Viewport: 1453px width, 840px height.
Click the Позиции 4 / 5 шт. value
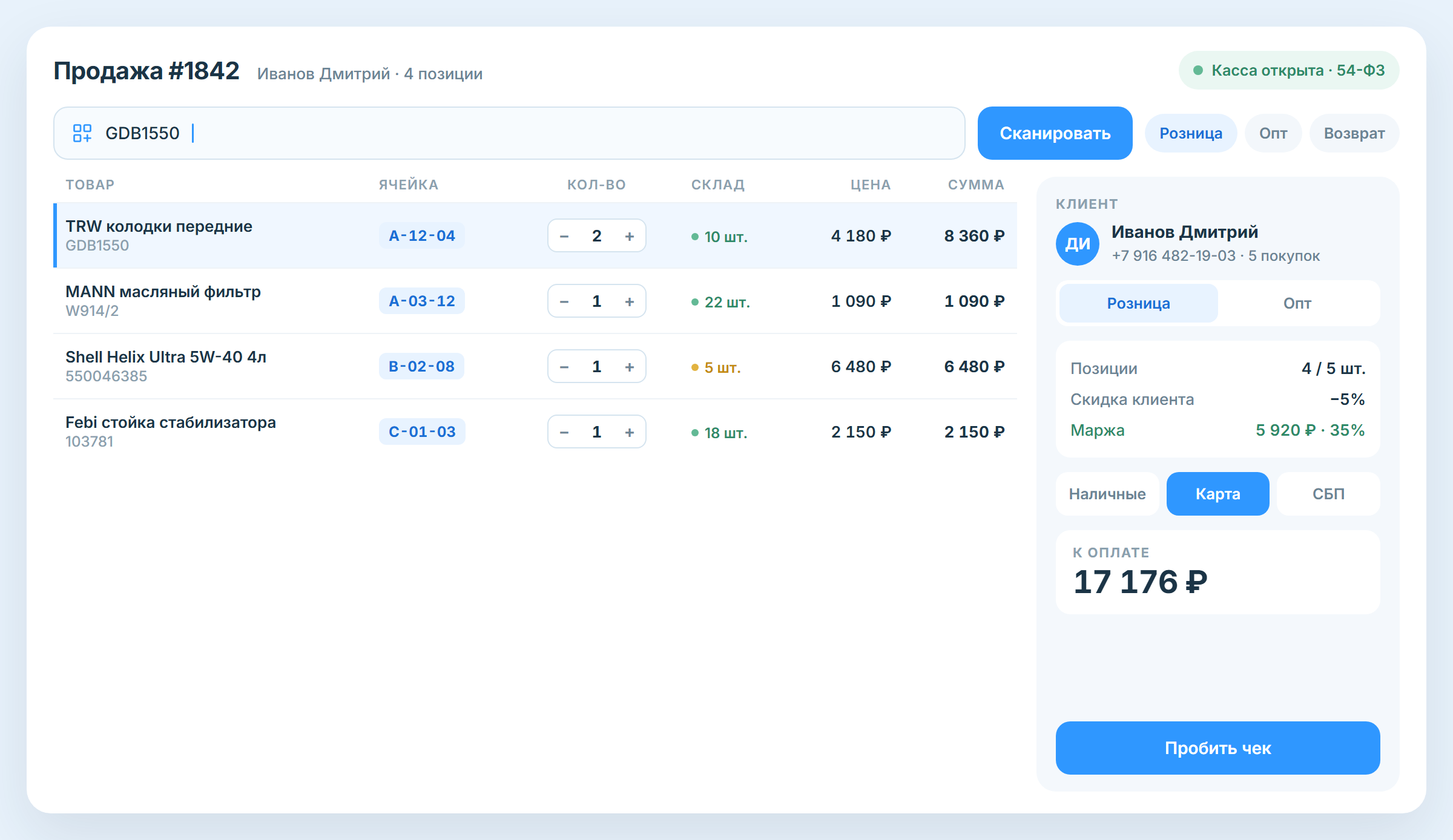tap(1333, 369)
